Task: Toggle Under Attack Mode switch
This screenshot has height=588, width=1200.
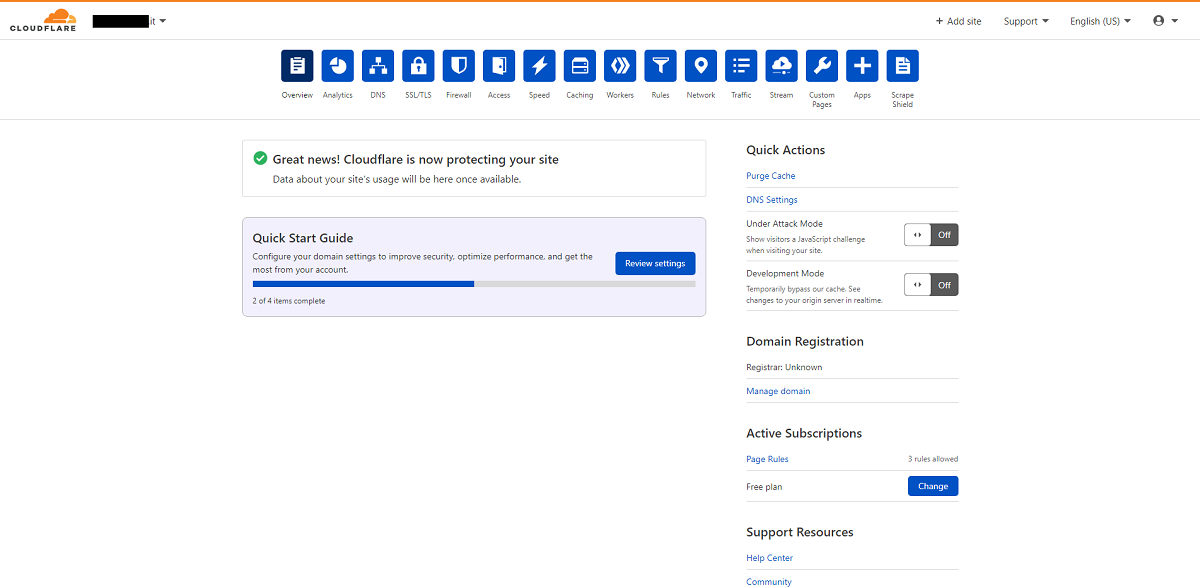Action: [931, 235]
